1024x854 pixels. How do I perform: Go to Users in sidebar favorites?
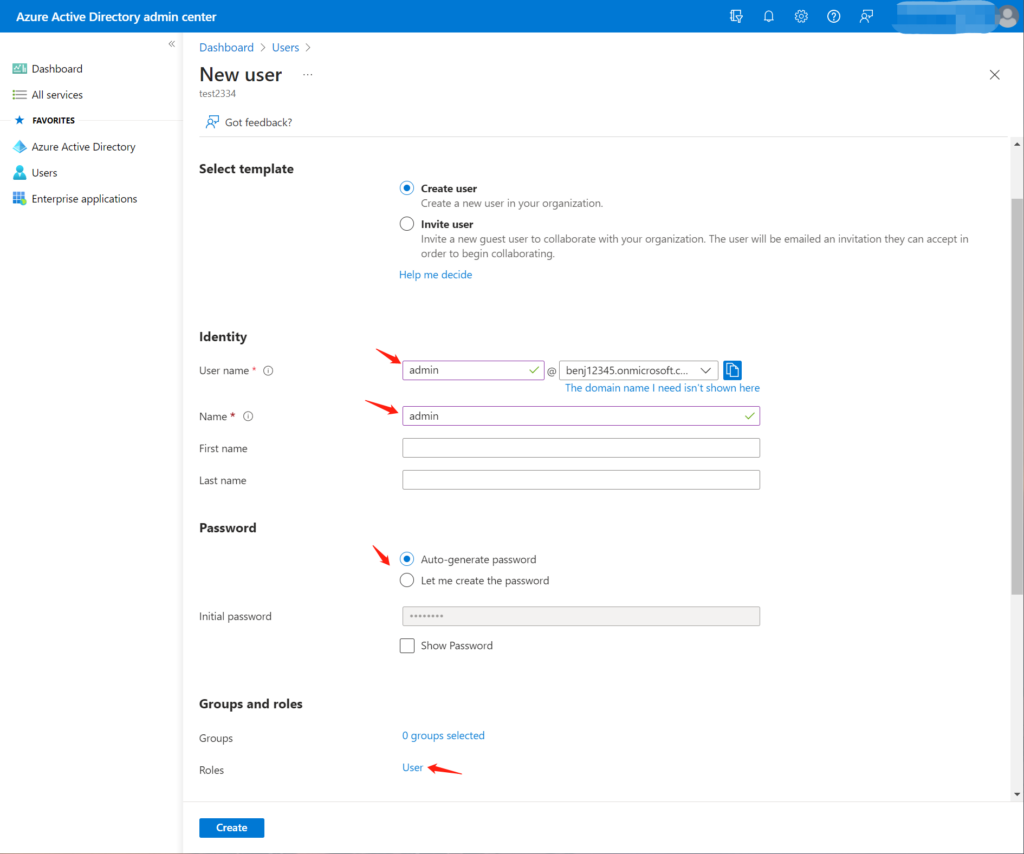44,172
